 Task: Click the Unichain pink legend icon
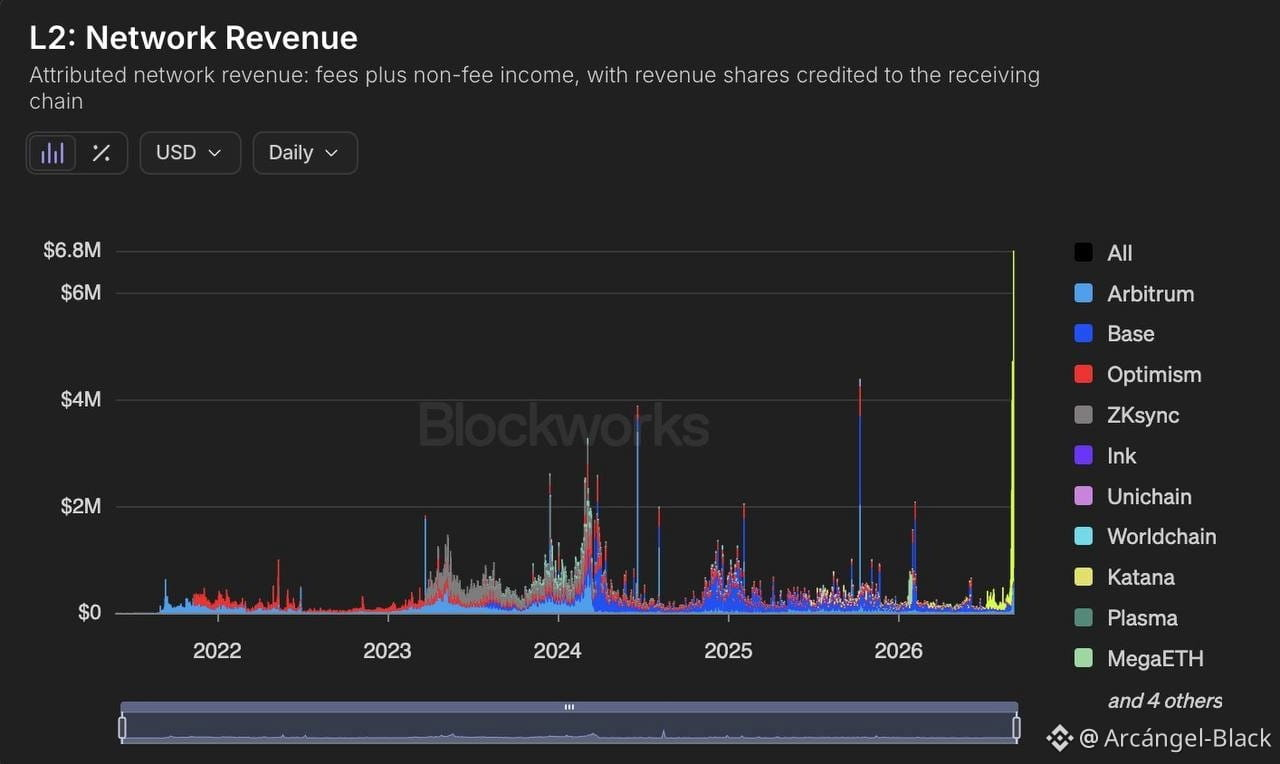click(1083, 496)
